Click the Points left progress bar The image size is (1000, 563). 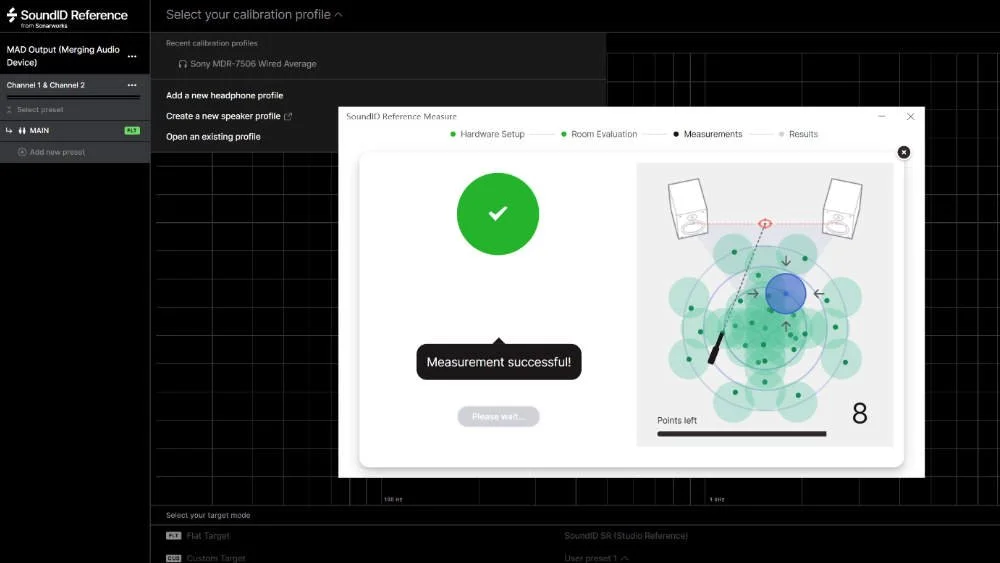(742, 434)
